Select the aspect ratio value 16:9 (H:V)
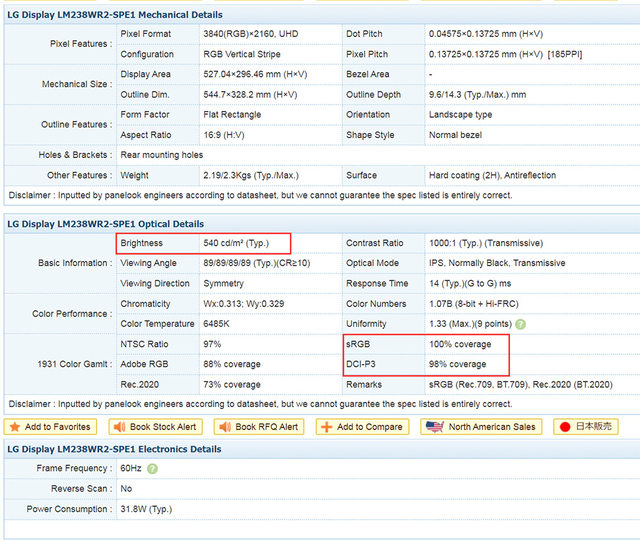 [224, 135]
